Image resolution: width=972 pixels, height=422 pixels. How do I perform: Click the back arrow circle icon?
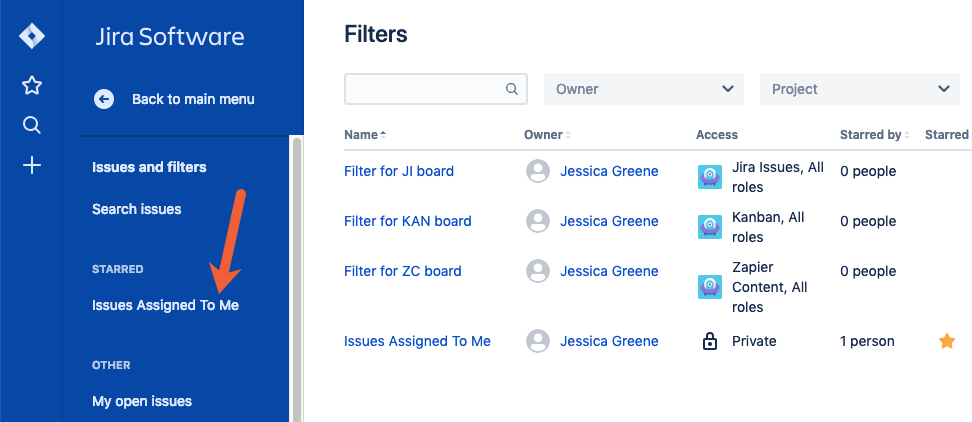coord(104,99)
